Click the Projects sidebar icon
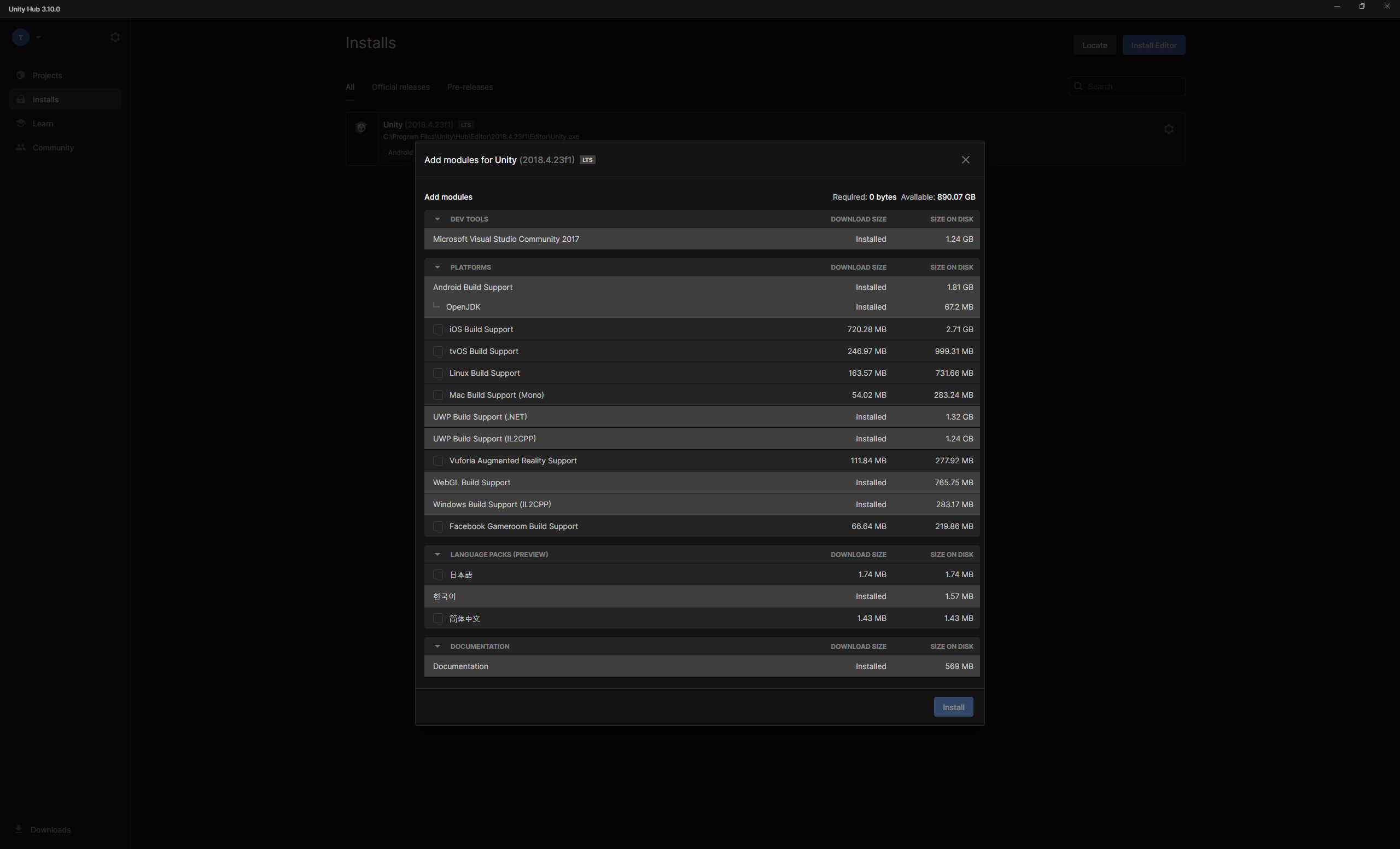 [21, 75]
